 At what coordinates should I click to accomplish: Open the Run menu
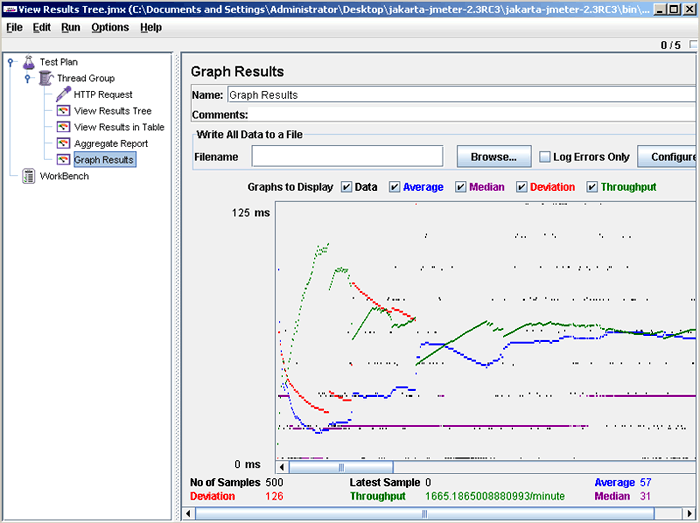[70, 27]
